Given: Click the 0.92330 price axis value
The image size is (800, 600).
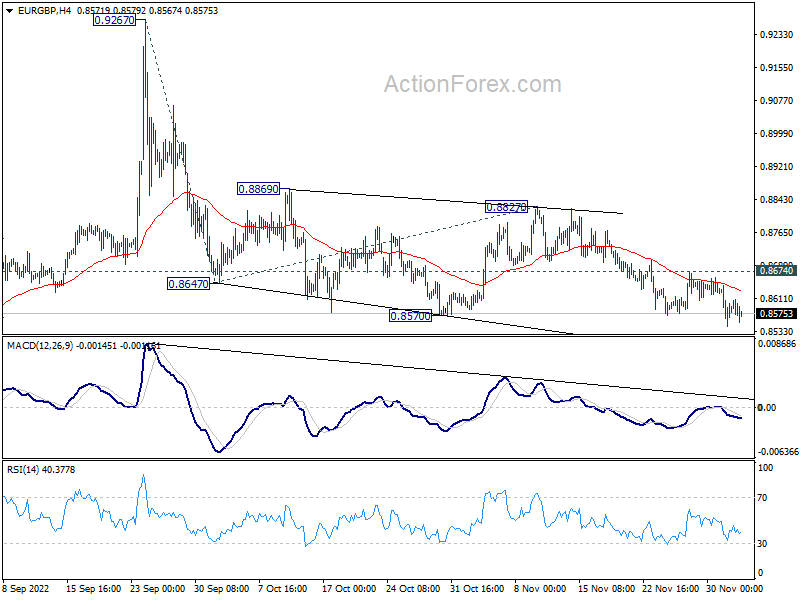Looking at the screenshot, I should [777, 35].
